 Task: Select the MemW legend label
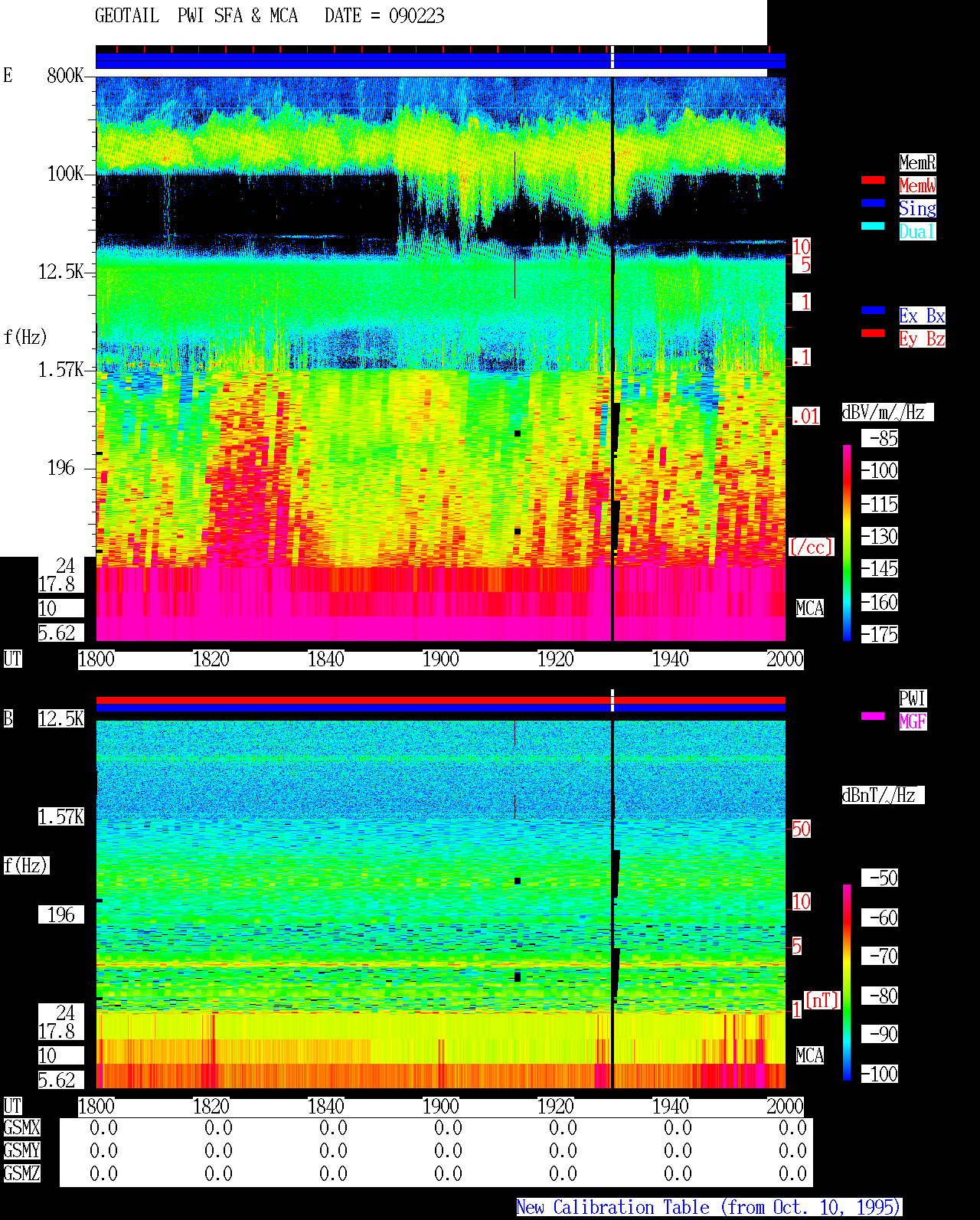point(917,185)
